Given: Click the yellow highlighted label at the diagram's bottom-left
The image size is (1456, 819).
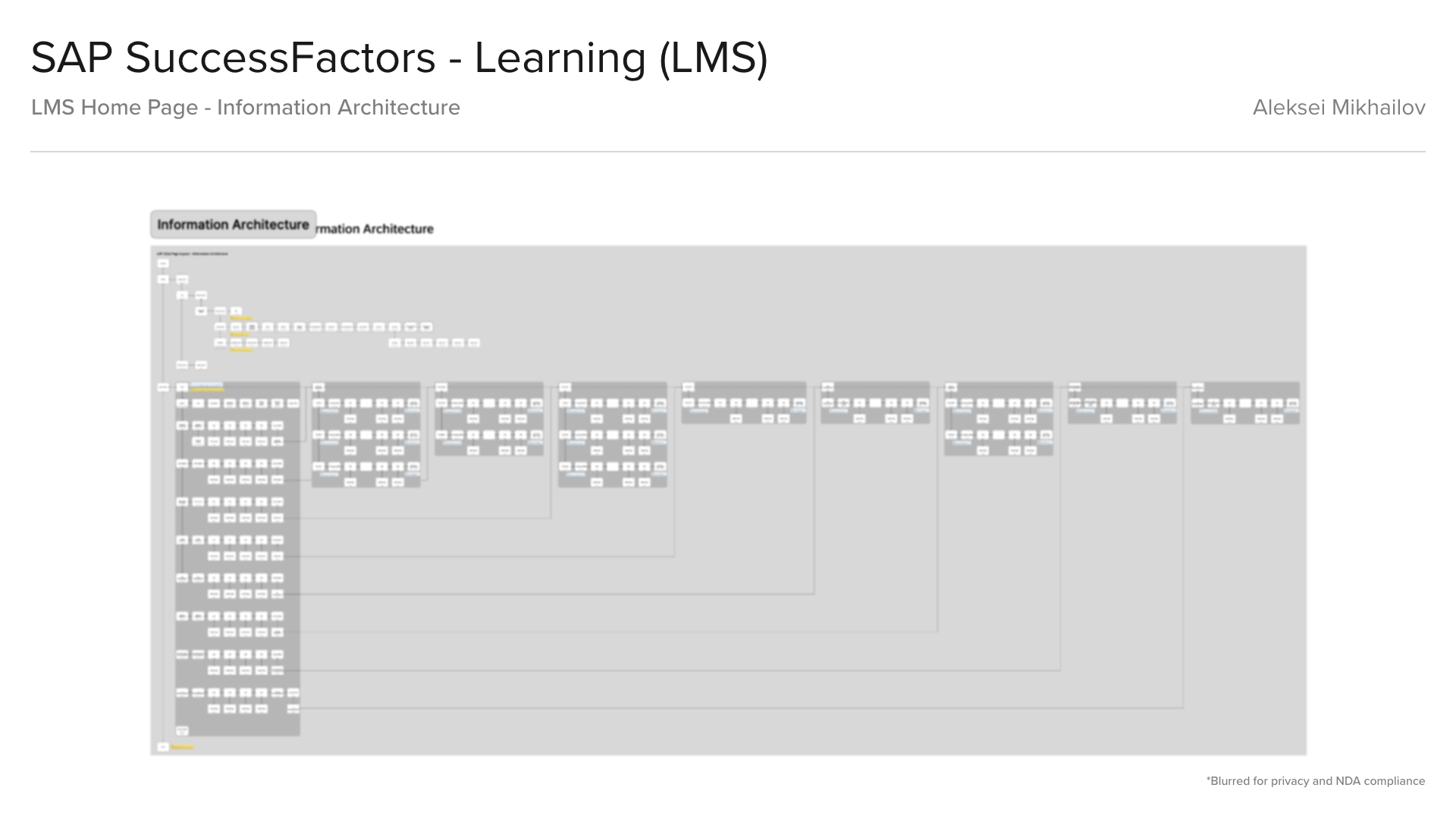Looking at the screenshot, I should (x=182, y=747).
